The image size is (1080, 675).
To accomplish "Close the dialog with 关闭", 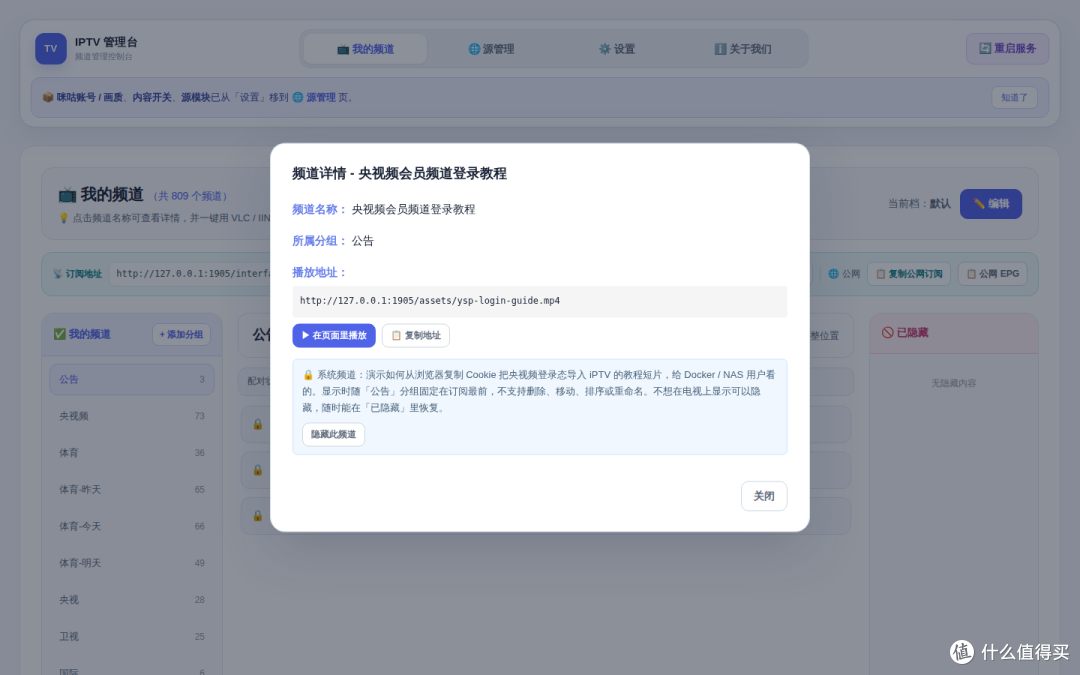I will pos(764,496).
